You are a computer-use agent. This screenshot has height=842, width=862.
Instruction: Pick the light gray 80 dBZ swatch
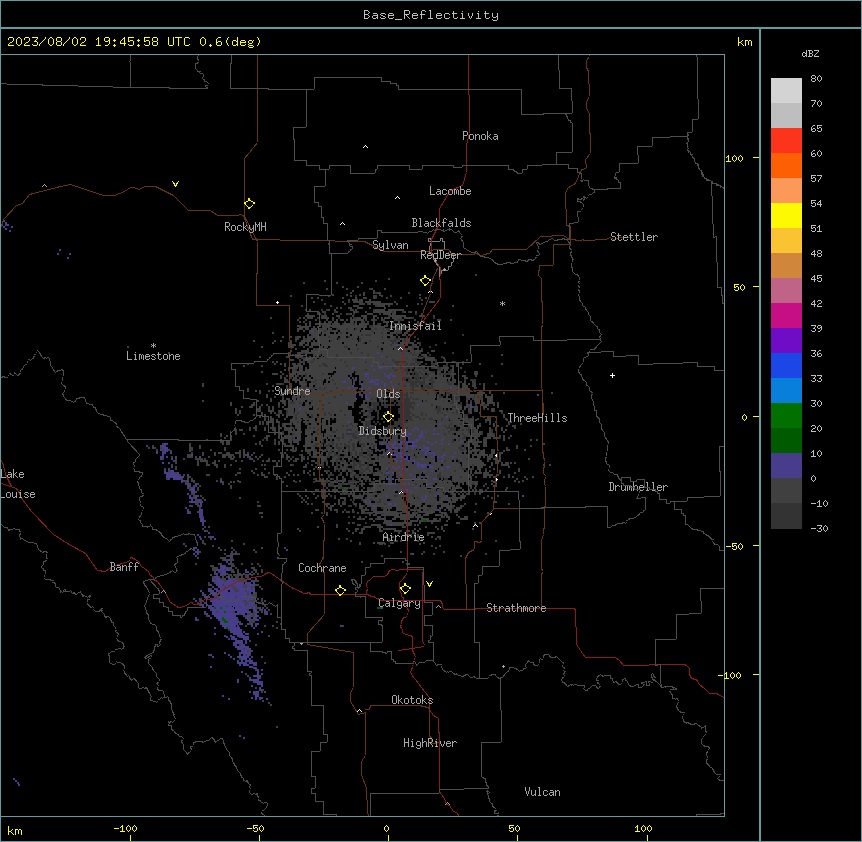coord(786,91)
